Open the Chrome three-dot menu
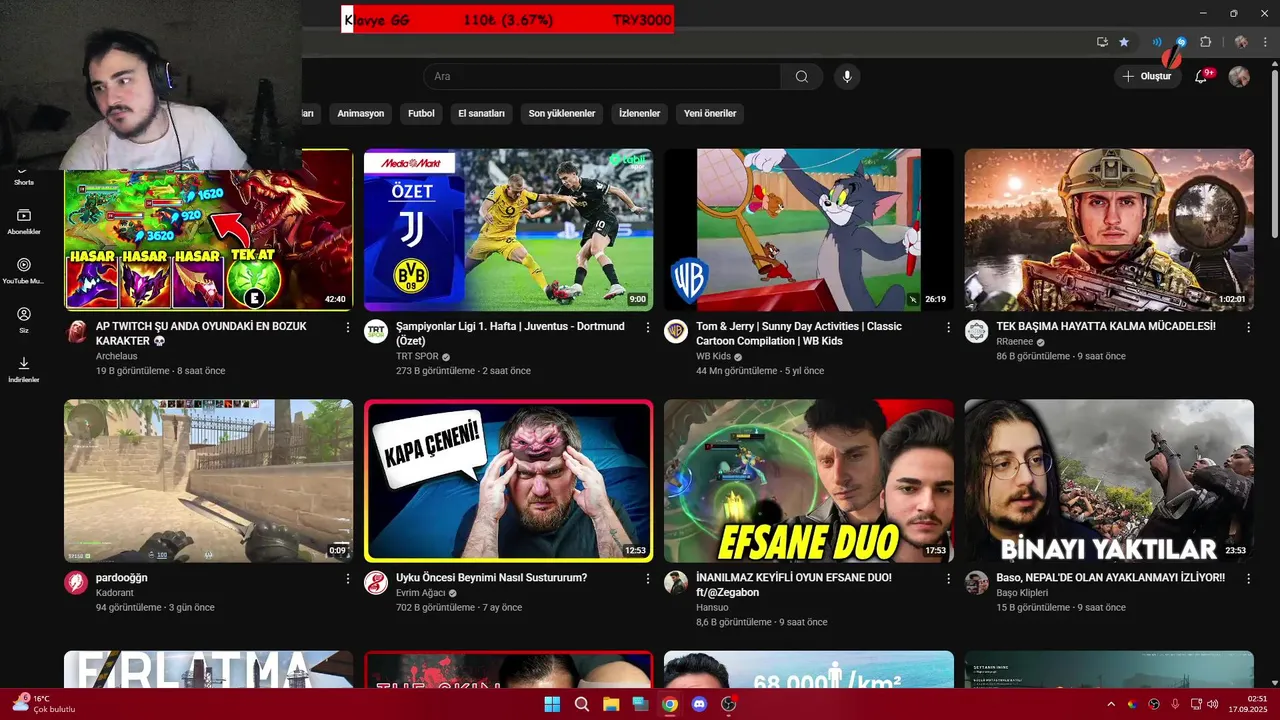This screenshot has height=720, width=1280. [1265, 42]
